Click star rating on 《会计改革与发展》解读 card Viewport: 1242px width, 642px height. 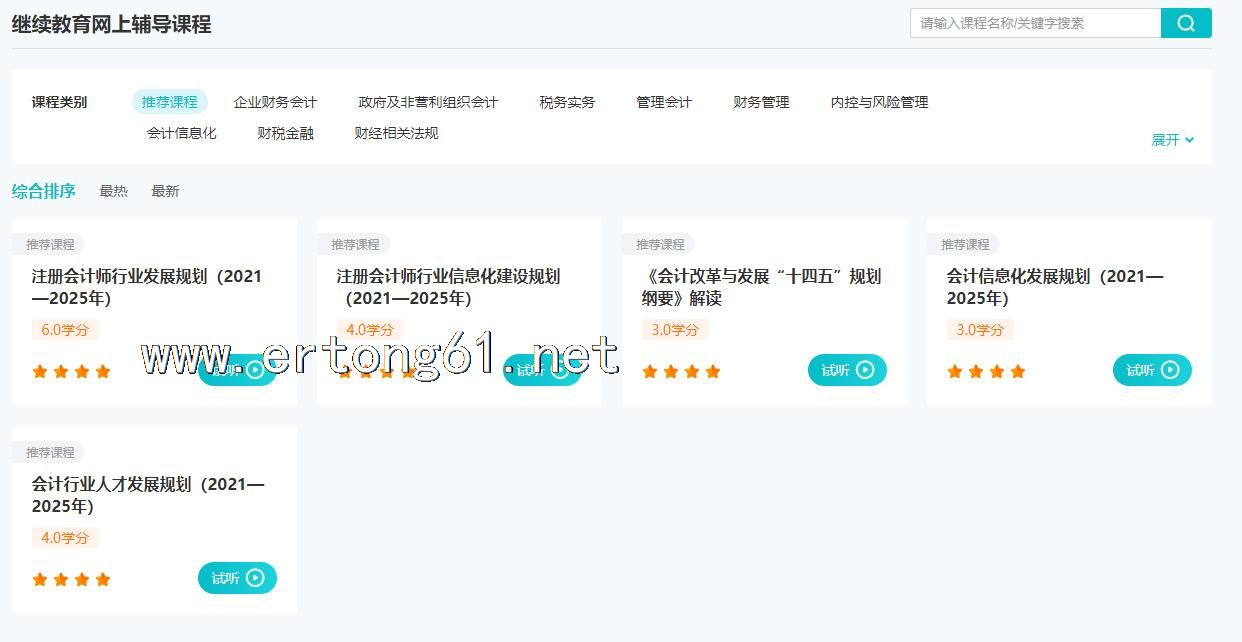tap(681, 372)
